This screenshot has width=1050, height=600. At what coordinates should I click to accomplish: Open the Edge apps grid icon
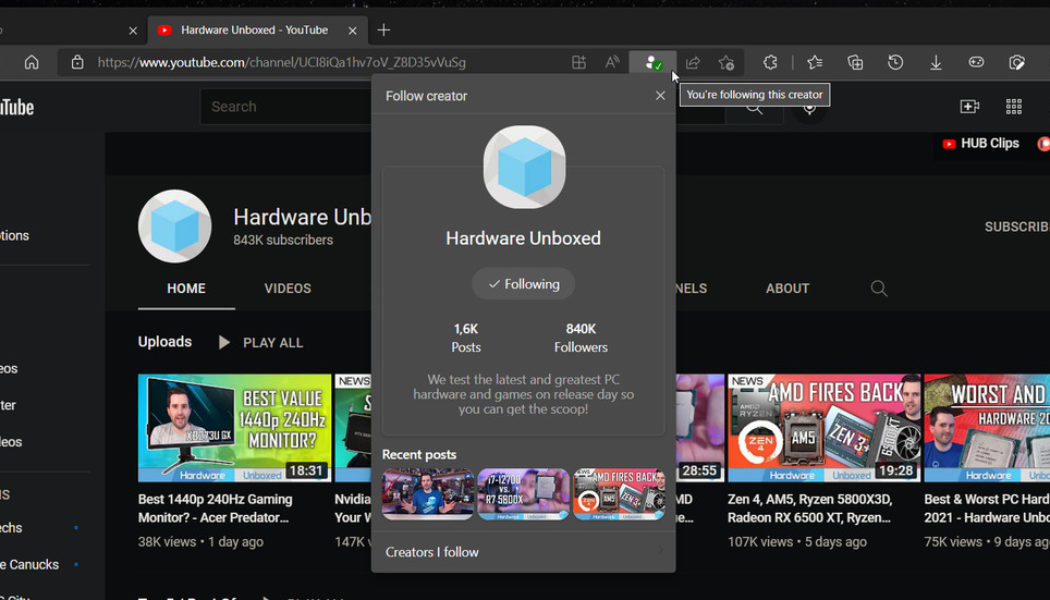[x=1013, y=106]
